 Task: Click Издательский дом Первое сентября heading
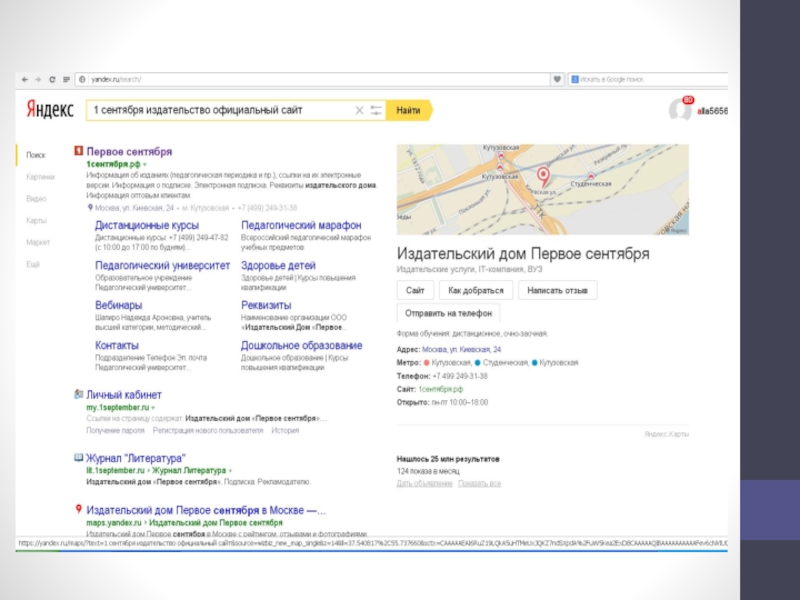pyautogui.click(x=523, y=254)
